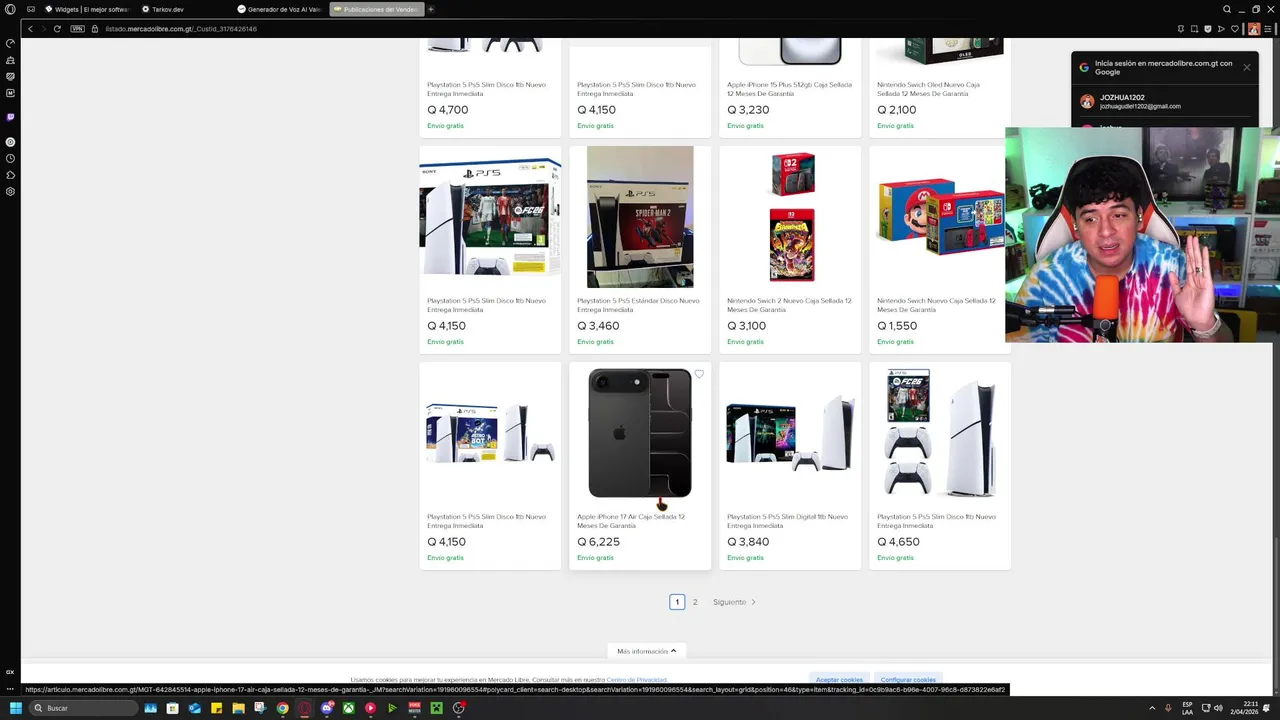Open settings gear in Opera sidebar
This screenshot has width=1280, height=720.
(x=10, y=191)
